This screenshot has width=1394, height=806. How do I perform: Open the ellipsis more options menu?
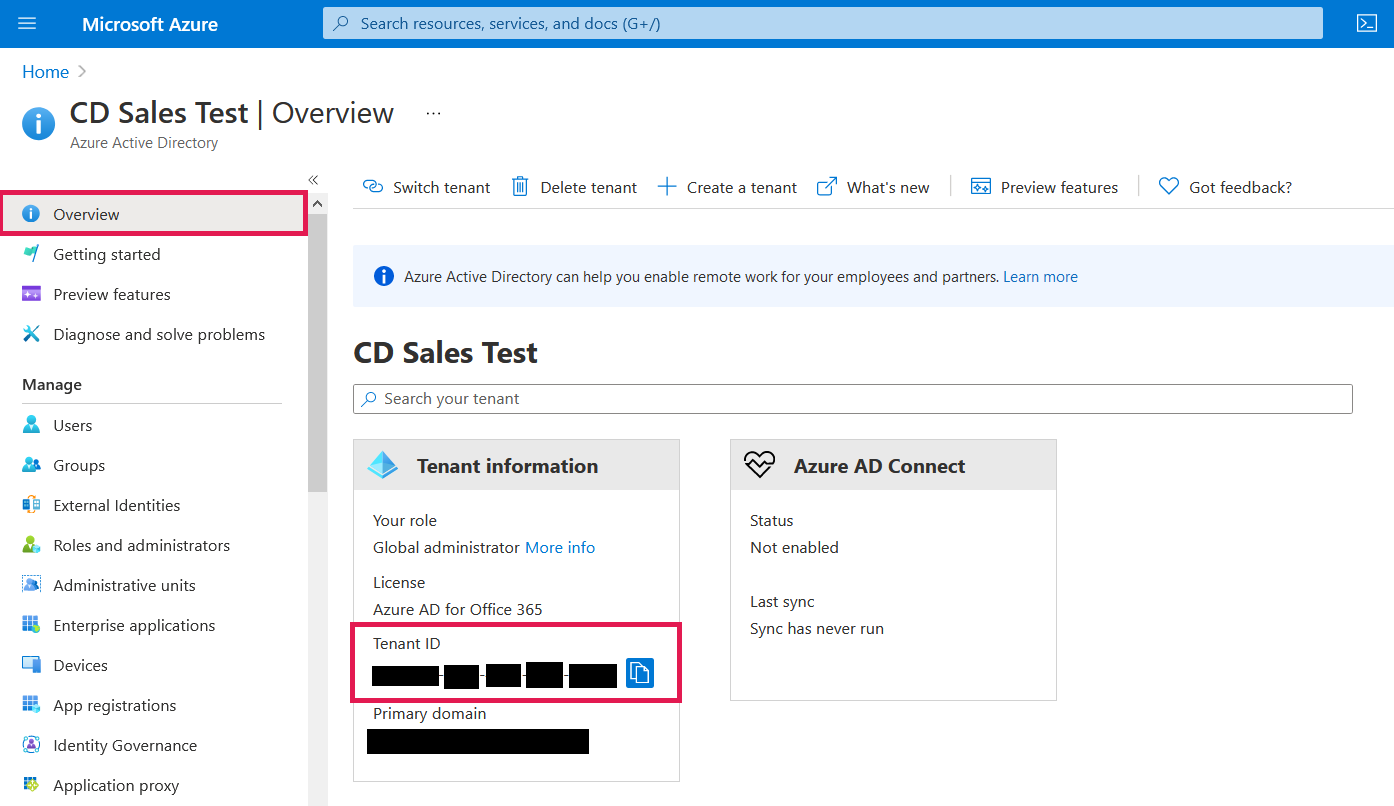433,114
